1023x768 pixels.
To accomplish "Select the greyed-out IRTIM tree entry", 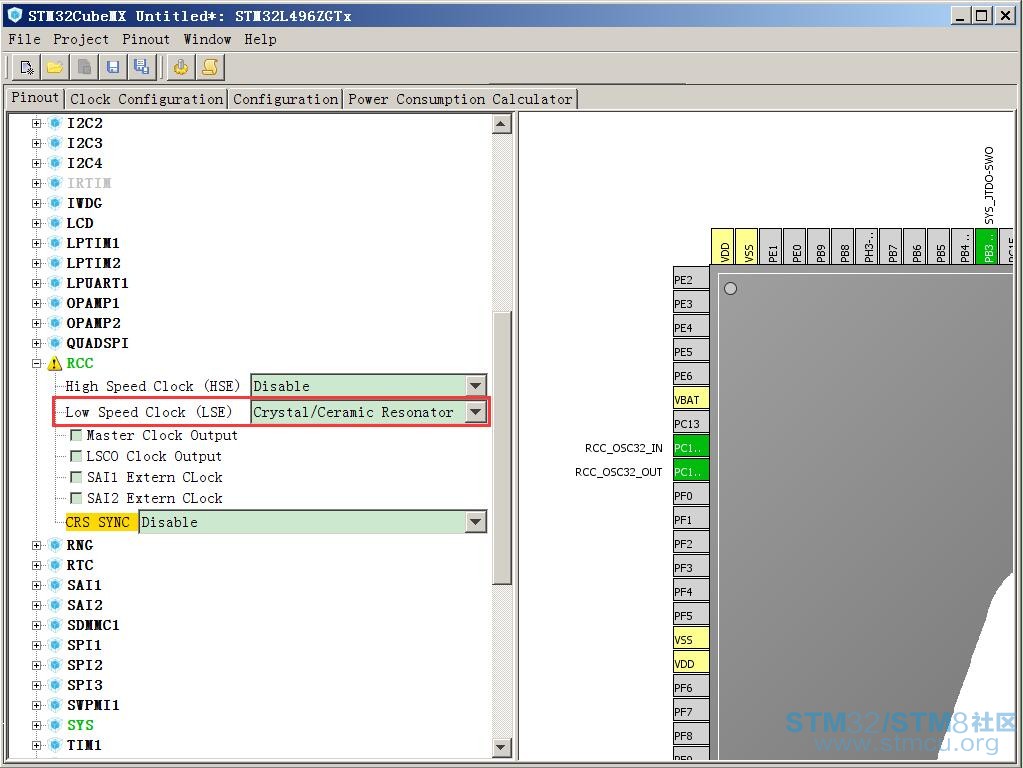I will (x=89, y=183).
